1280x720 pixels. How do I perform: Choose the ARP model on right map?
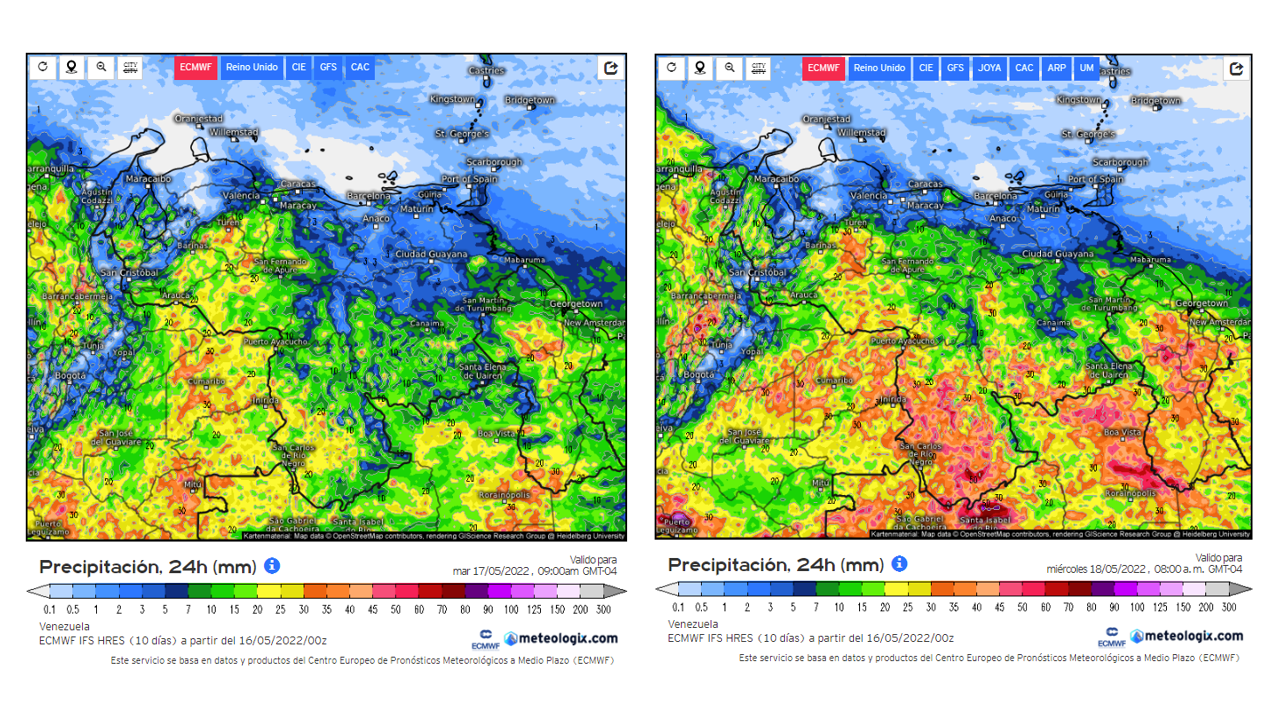pyautogui.click(x=1056, y=68)
